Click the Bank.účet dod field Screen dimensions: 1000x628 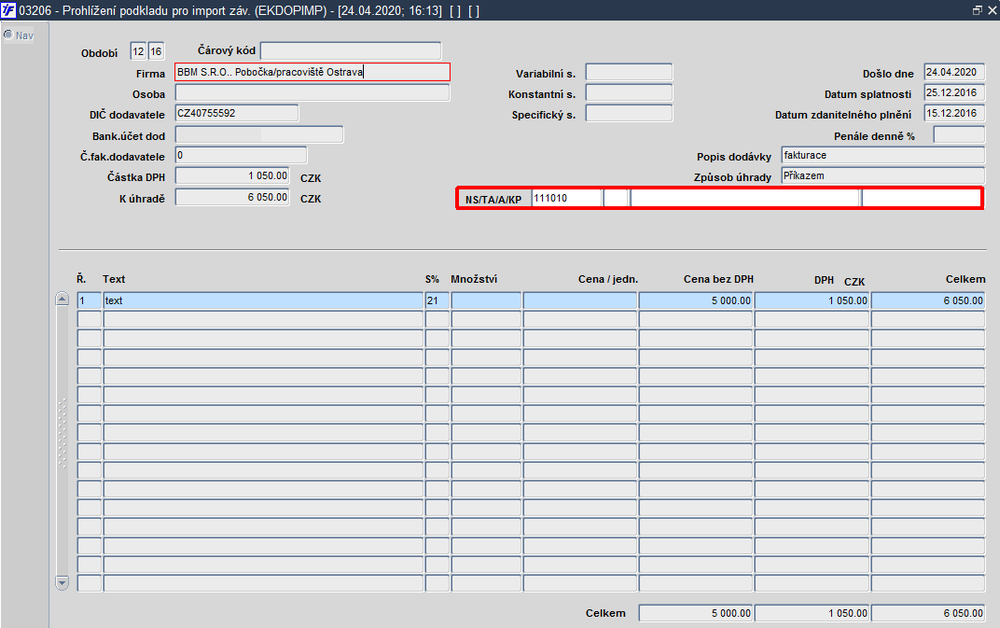[259, 135]
